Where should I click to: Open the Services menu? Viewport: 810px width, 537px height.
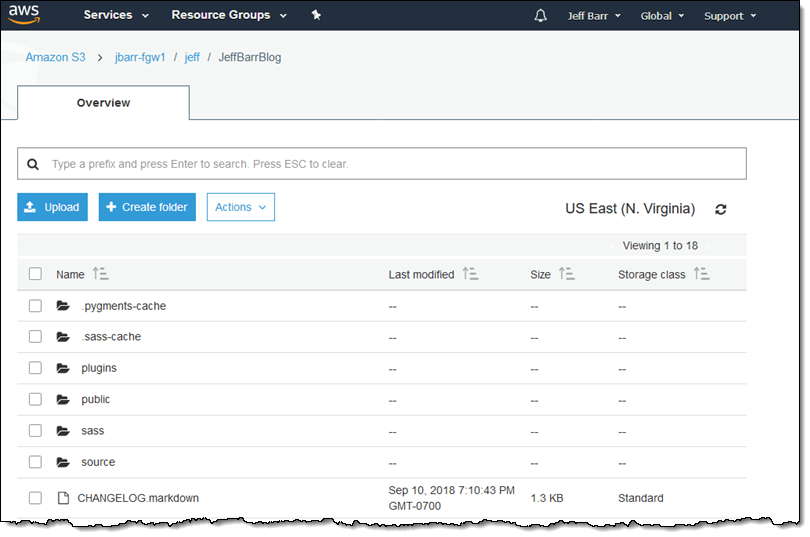click(x=116, y=16)
